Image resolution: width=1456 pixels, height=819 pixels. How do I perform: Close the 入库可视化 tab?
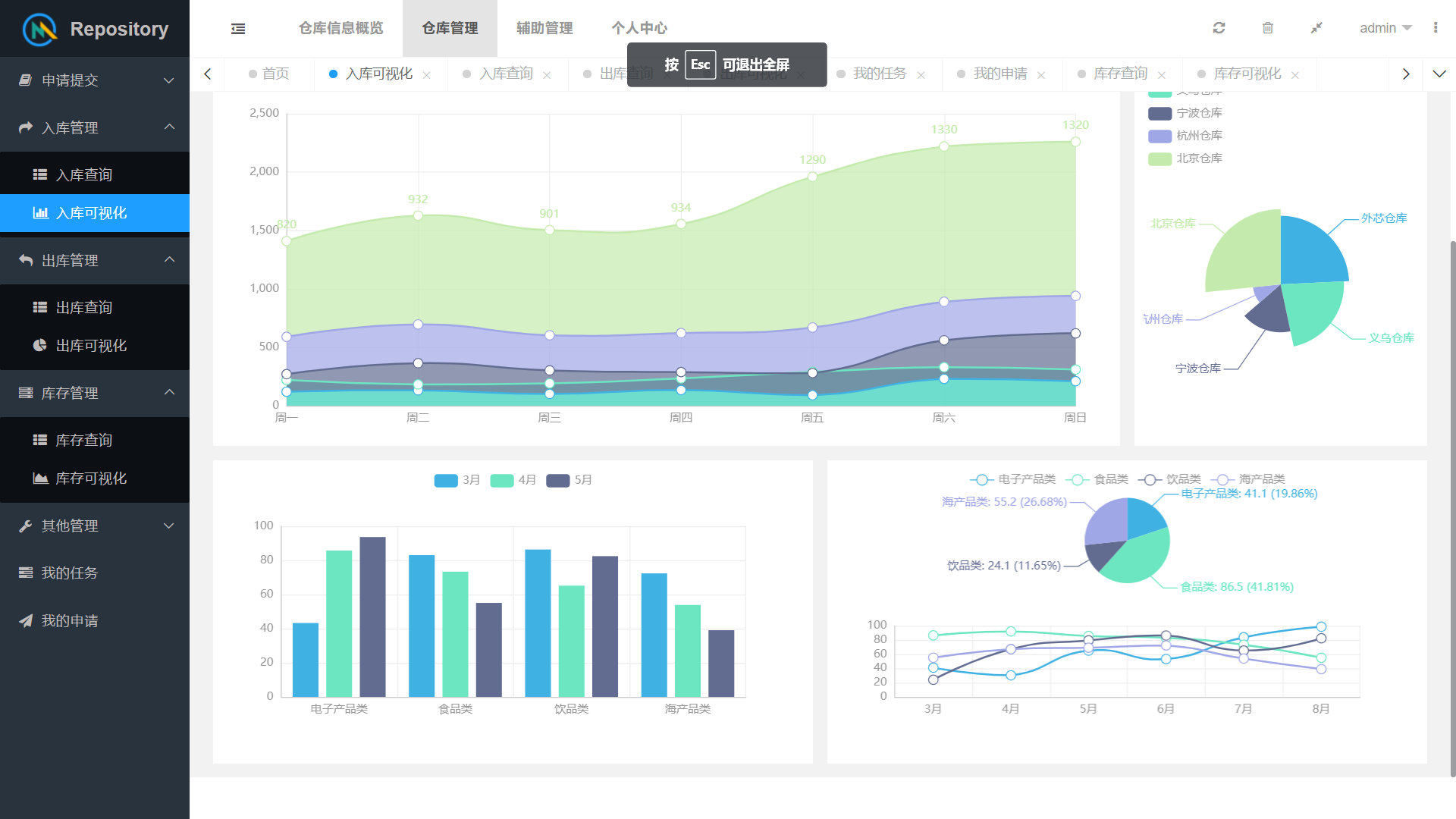[x=427, y=75]
